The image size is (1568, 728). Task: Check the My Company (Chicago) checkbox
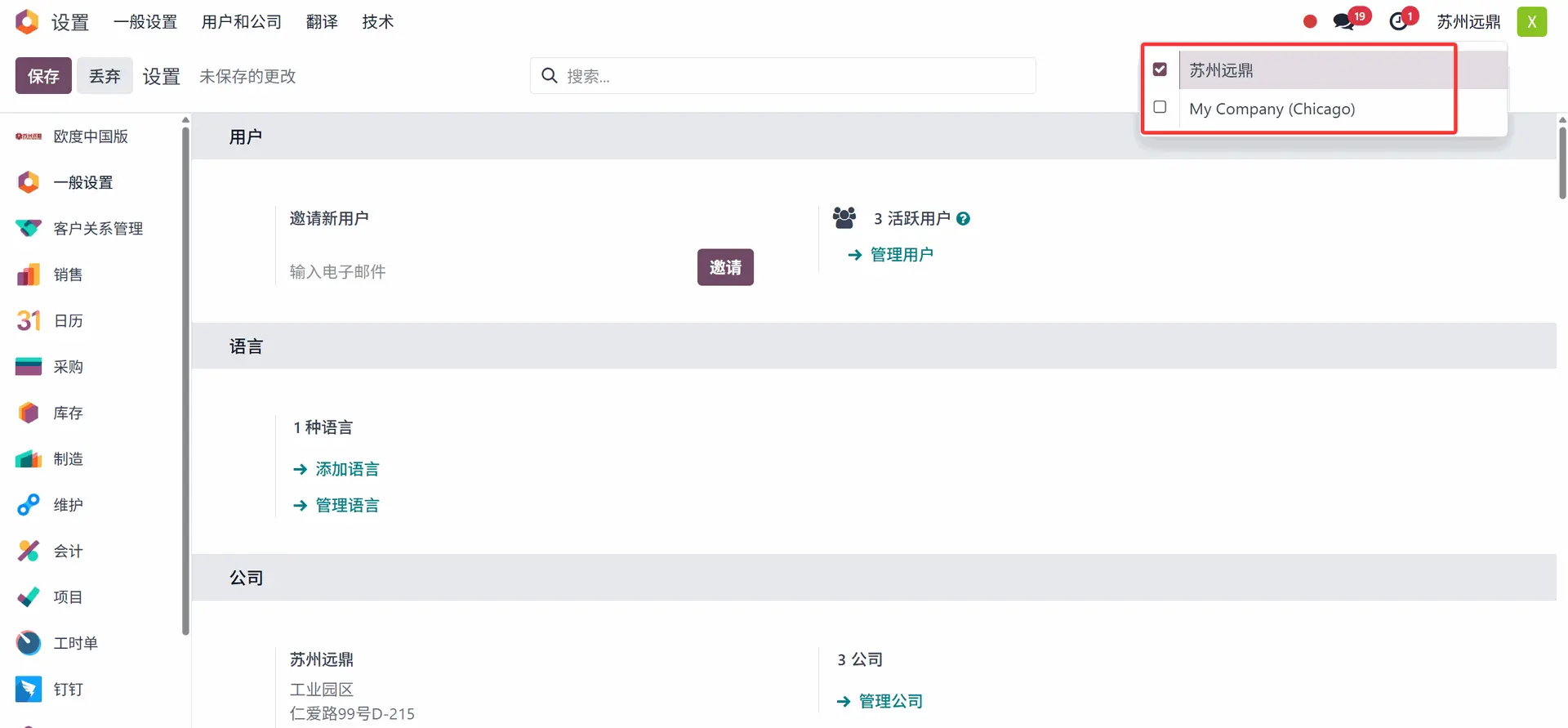tap(1160, 107)
